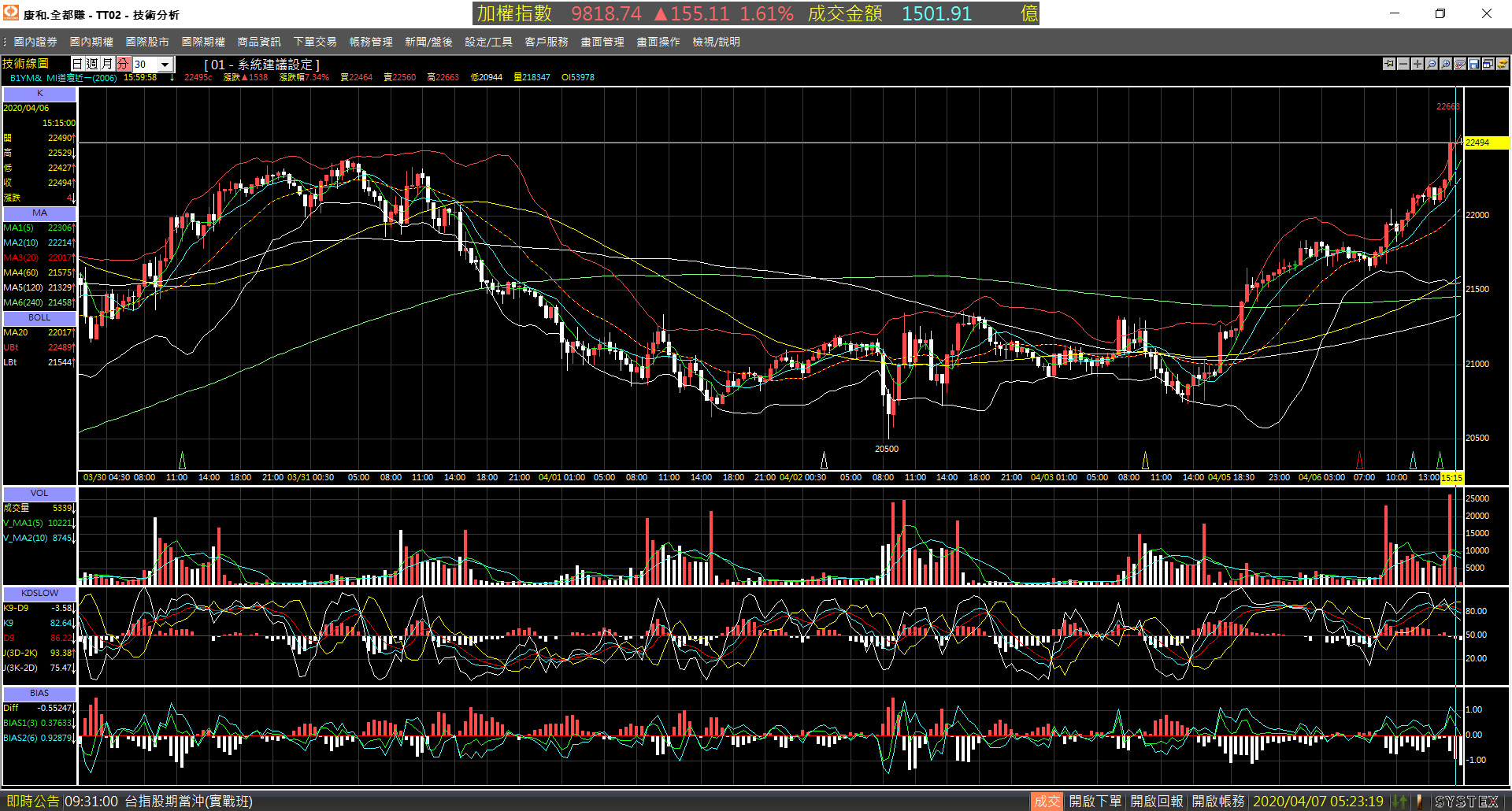Click the window layout switch icon

1488,64
